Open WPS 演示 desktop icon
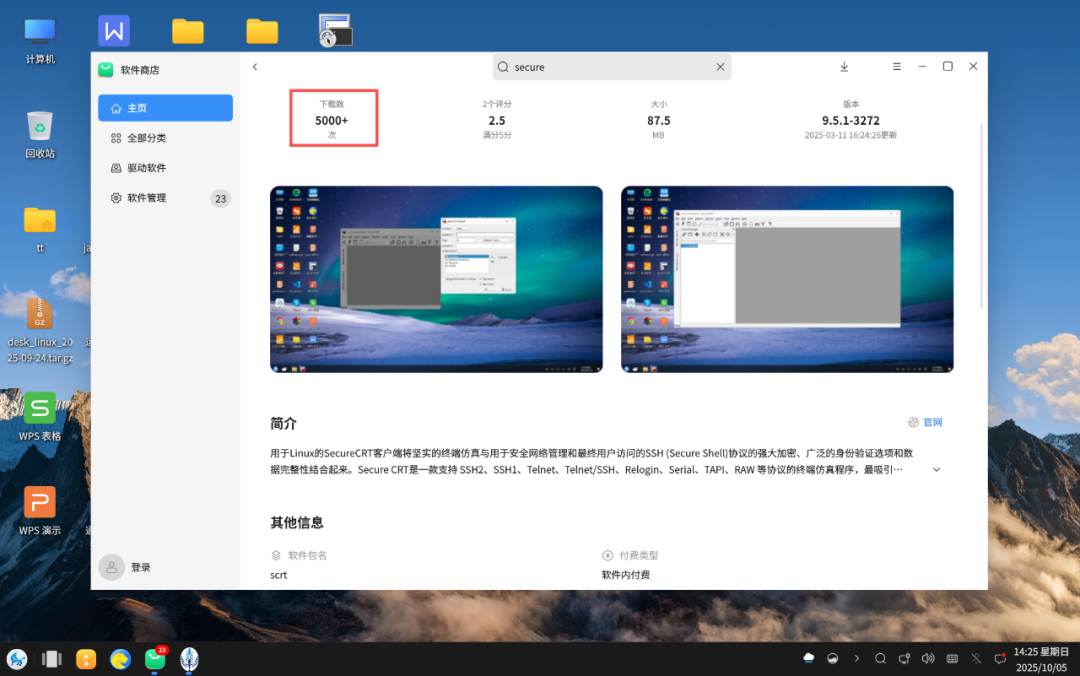The image size is (1080, 676). click(x=40, y=511)
